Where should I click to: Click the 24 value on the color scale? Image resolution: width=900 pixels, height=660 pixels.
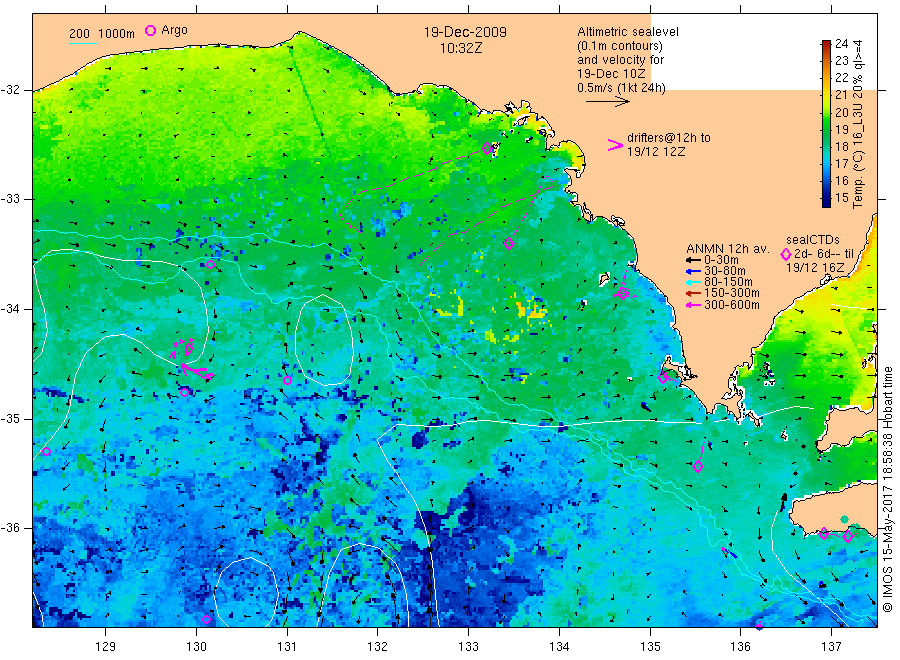(841, 44)
